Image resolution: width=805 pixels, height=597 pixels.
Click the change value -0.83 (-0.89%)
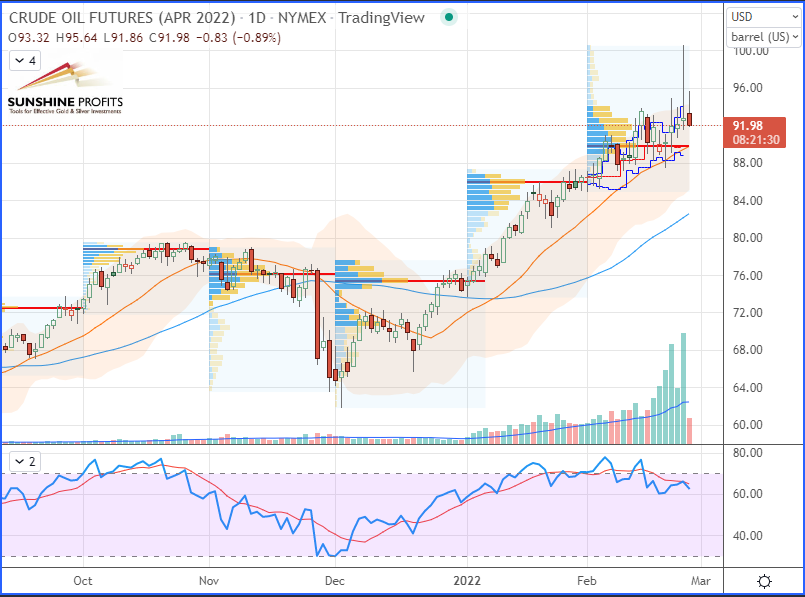point(239,38)
